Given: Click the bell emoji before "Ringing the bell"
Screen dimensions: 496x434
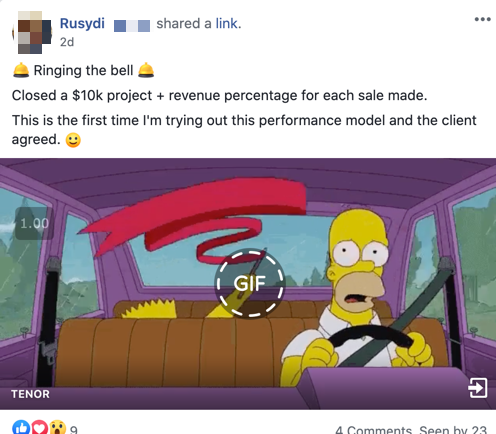Looking at the screenshot, I should [21, 70].
